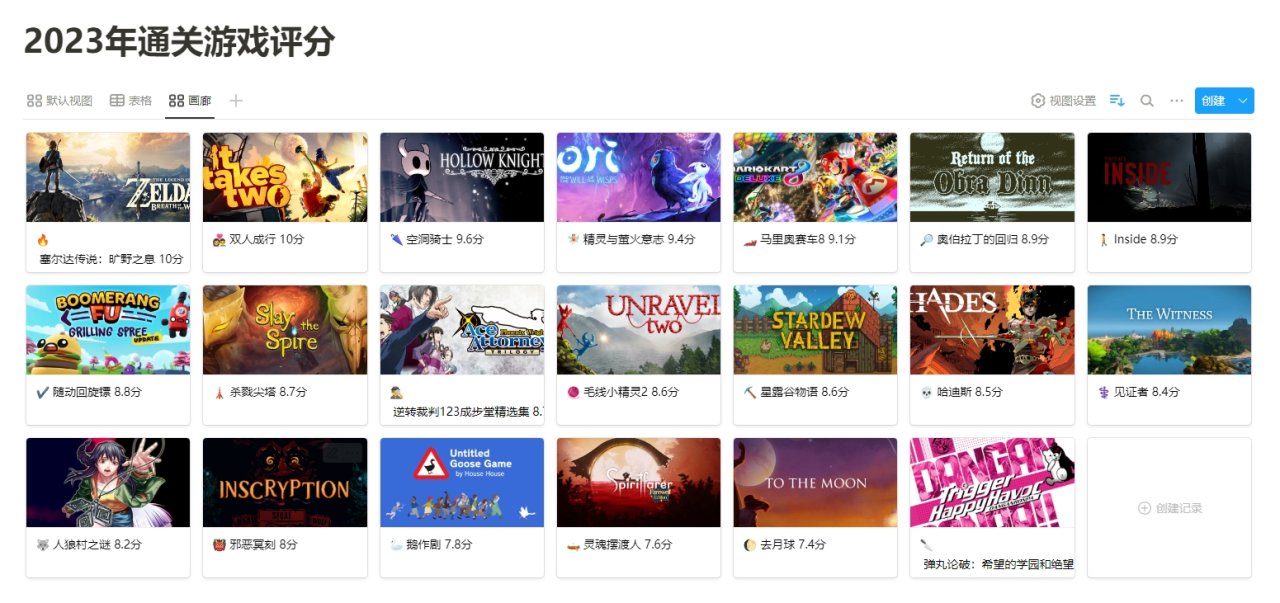Open the more options ellipsis icon
Screen dimensions: 1280x603
1177,101
